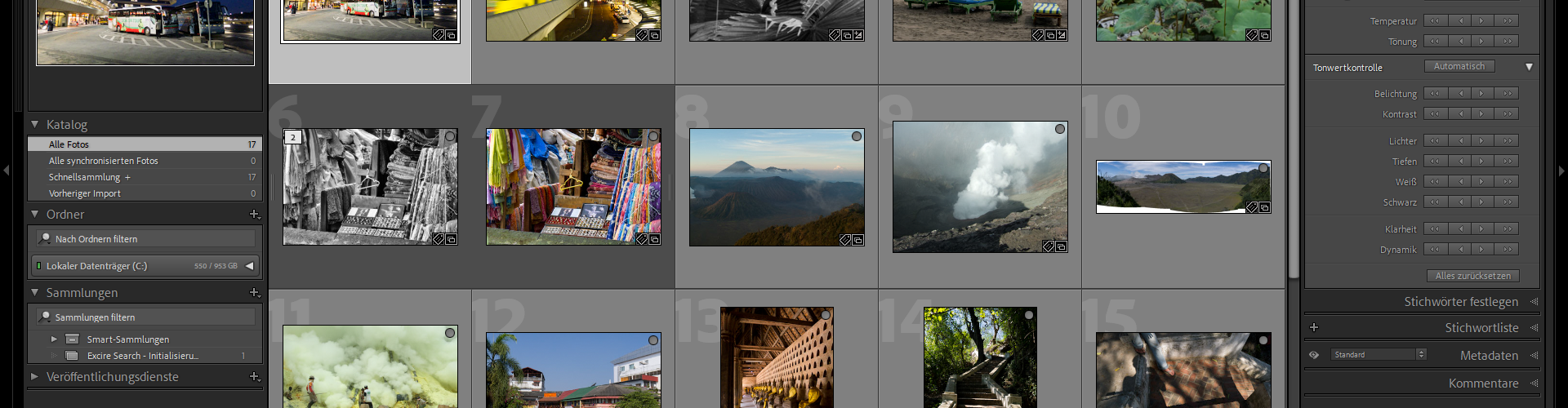This screenshot has height=408, width=1568.
Task: Click keyword badge on green leaves photo
Action: click(1252, 35)
